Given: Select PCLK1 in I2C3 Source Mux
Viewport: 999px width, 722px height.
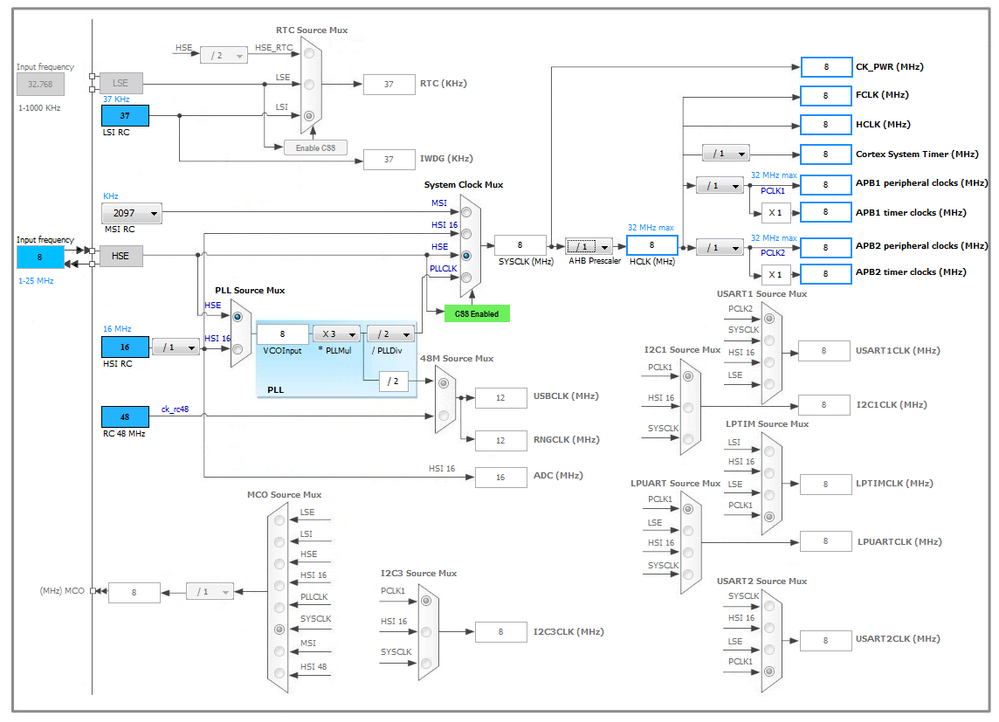Looking at the screenshot, I should tap(426, 600).
